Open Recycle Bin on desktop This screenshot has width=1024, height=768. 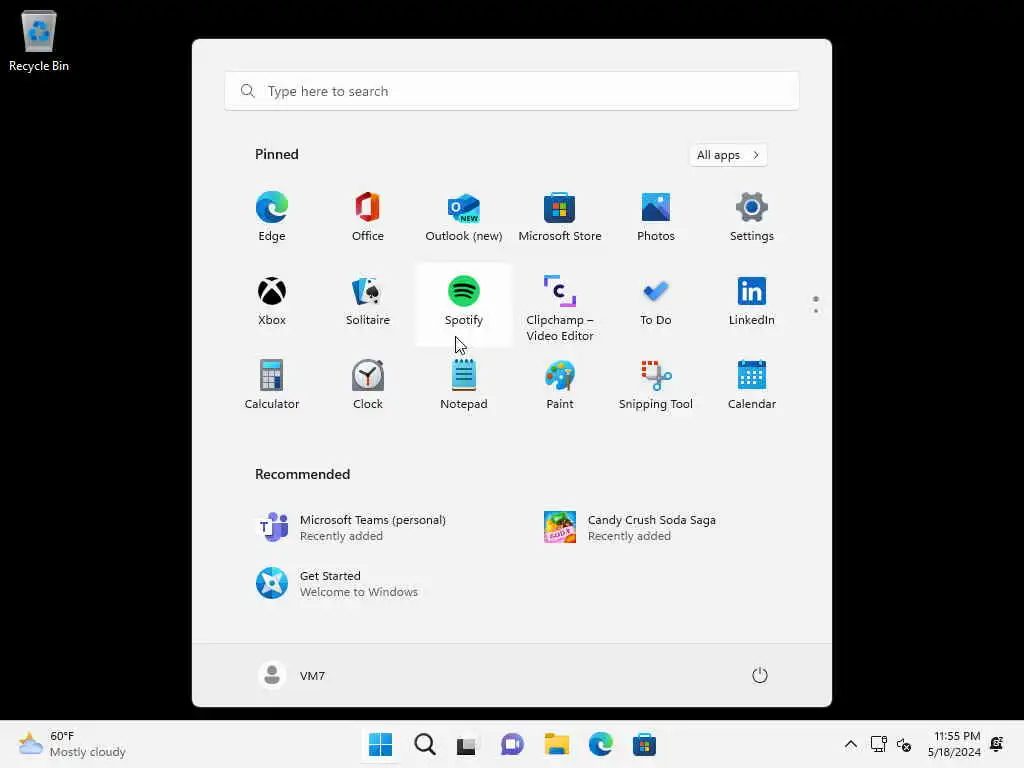pos(39,40)
